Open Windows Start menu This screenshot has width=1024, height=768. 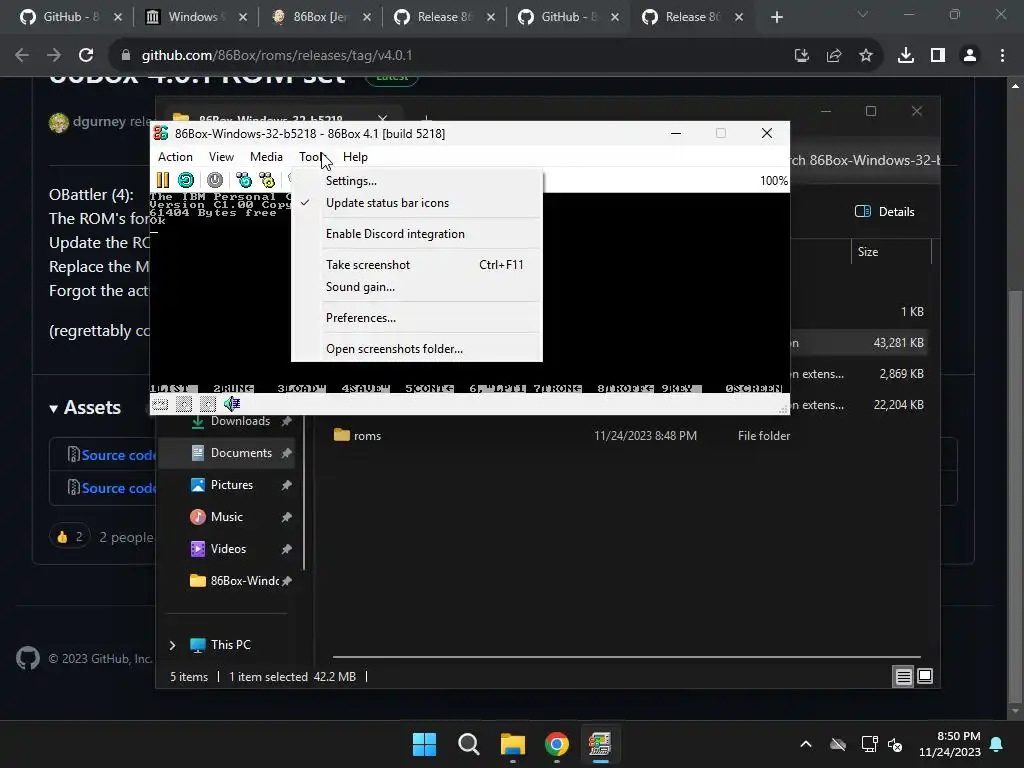coord(424,744)
